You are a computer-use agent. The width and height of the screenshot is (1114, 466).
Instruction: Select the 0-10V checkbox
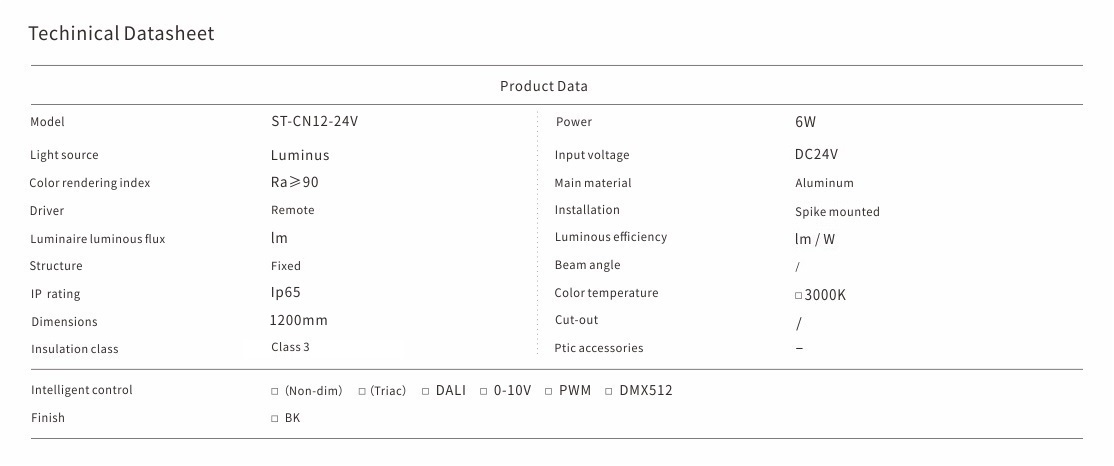[484, 391]
